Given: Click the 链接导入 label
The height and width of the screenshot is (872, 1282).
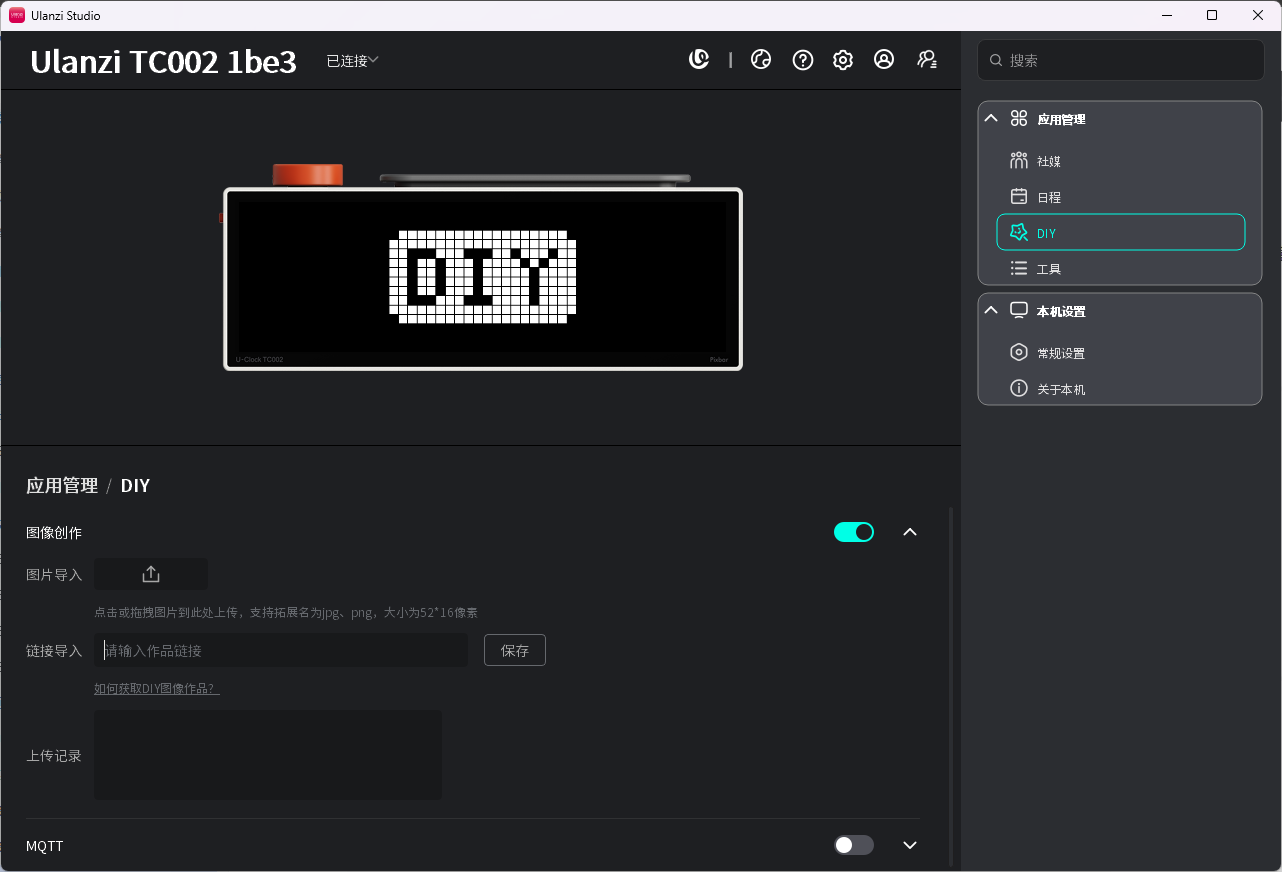Looking at the screenshot, I should click(x=54, y=651).
